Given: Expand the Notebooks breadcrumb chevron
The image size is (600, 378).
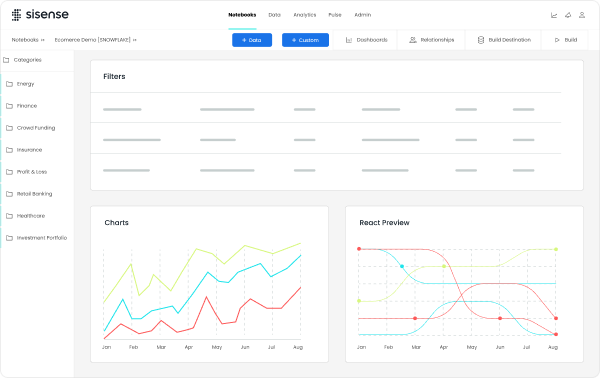Looking at the screenshot, I should 42,40.
